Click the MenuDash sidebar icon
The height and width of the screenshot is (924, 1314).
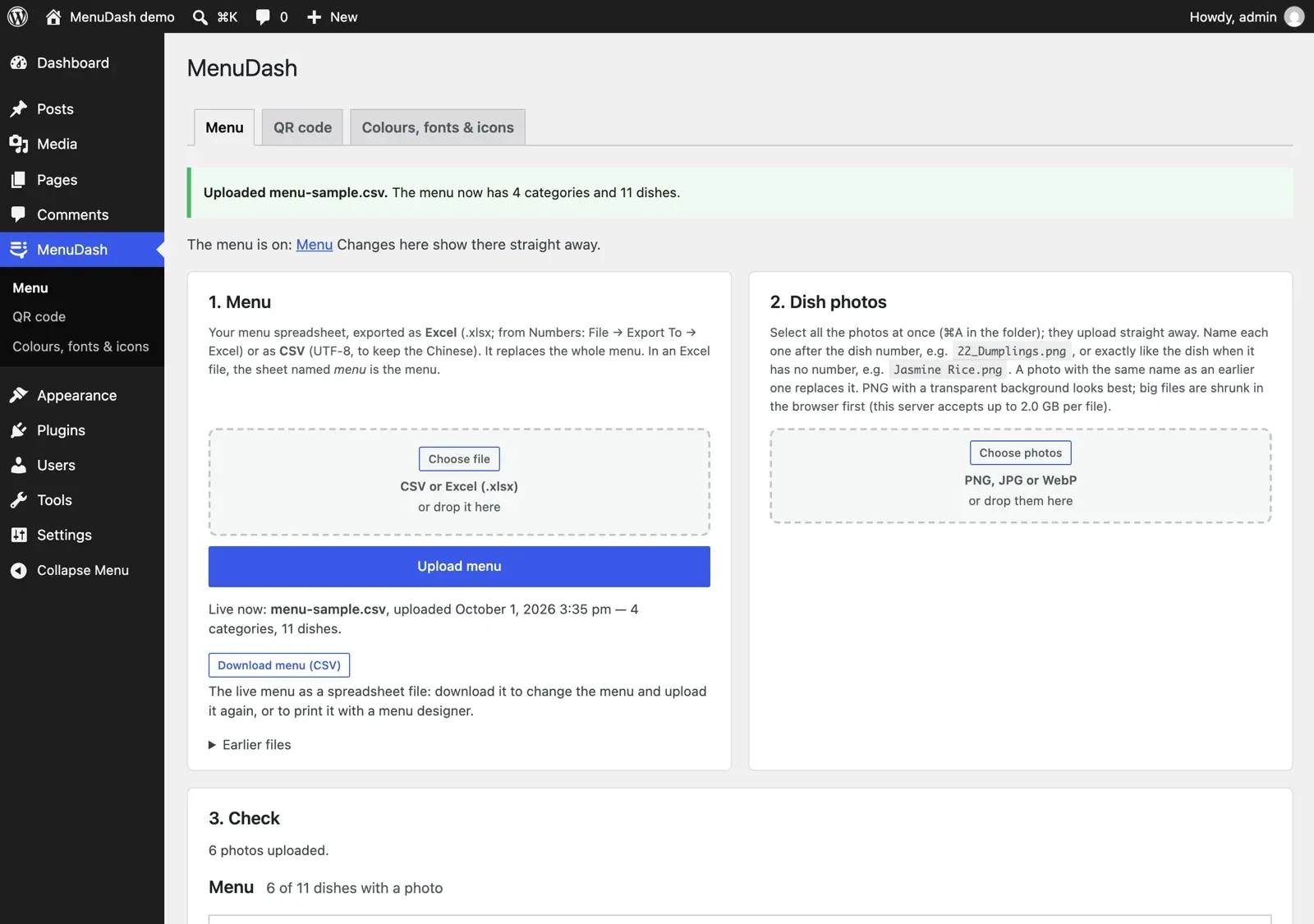point(18,250)
